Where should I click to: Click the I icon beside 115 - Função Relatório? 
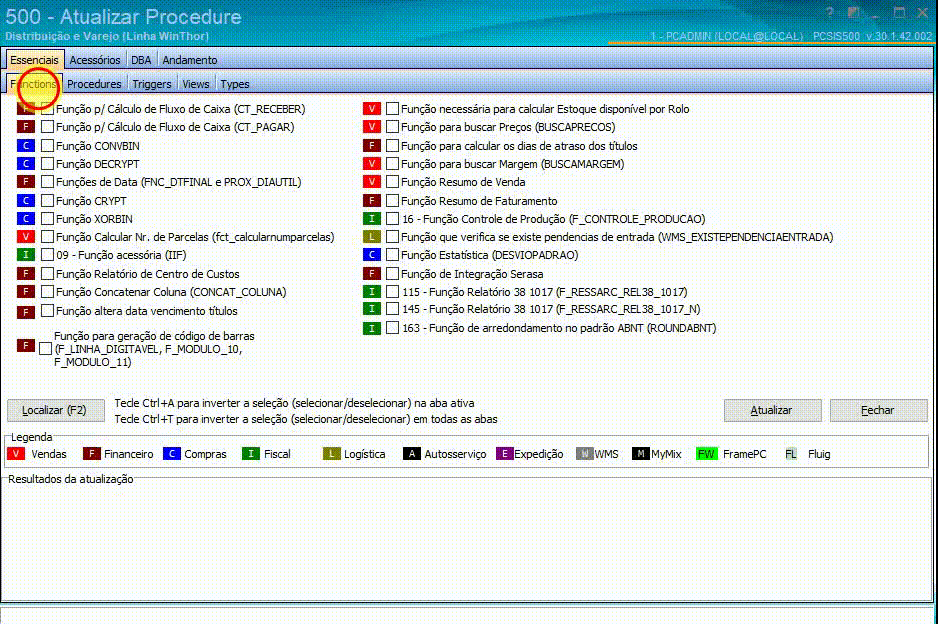click(371, 291)
